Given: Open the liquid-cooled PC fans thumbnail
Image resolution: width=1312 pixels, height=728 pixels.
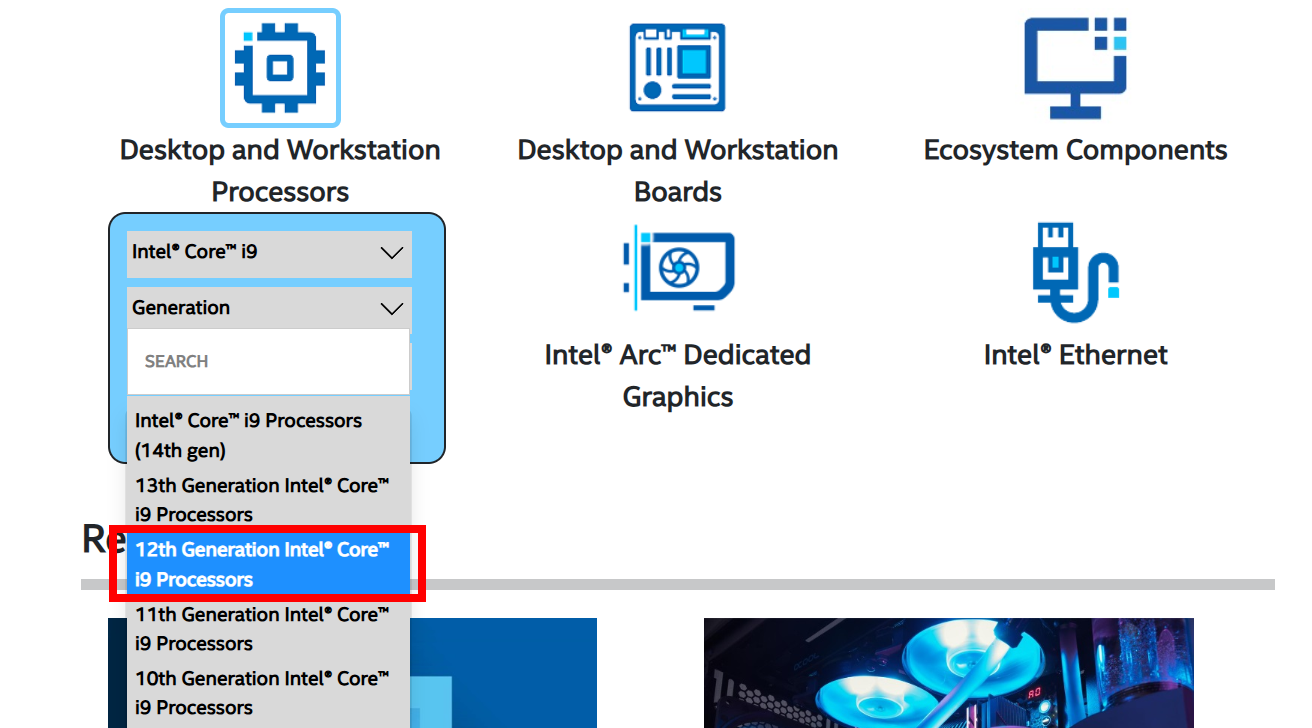Looking at the screenshot, I should click(949, 673).
